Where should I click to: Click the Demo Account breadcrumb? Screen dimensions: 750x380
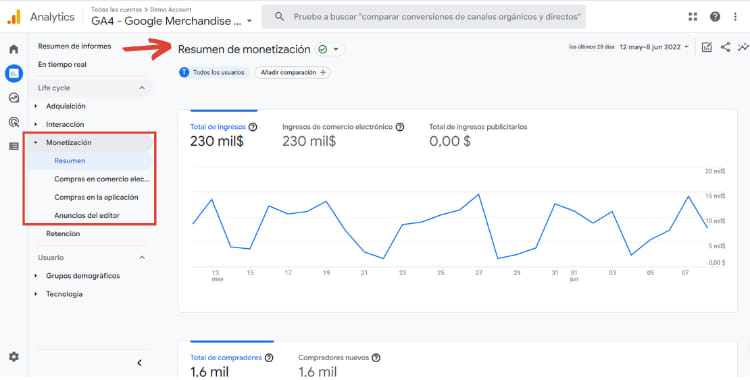[171, 10]
